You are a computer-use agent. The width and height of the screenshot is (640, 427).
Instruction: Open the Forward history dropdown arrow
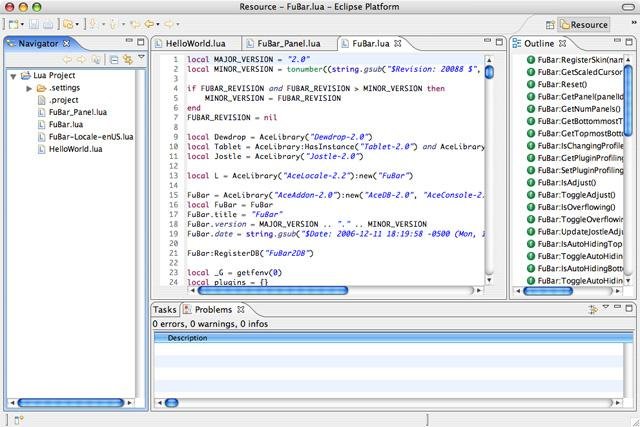pyautogui.click(x=178, y=24)
